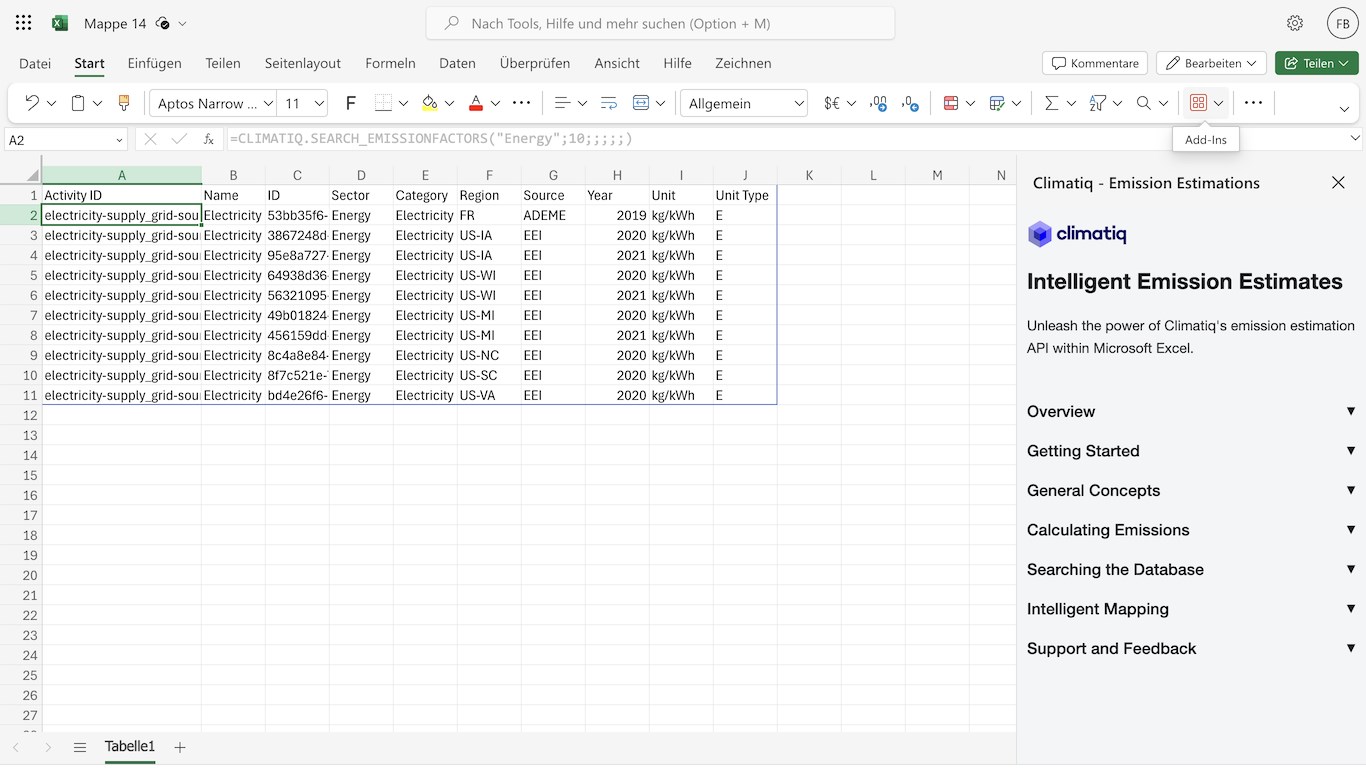Open the Daten tab
This screenshot has width=1366, height=768.
click(457, 63)
